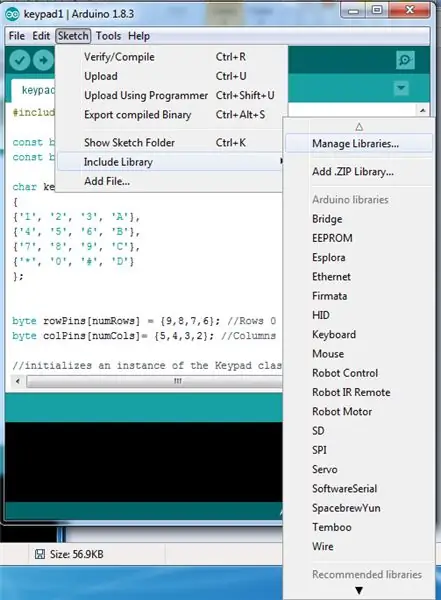This screenshot has width=441, height=600.
Task: Click the Upload arrow toolbar icon
Action: click(43, 60)
